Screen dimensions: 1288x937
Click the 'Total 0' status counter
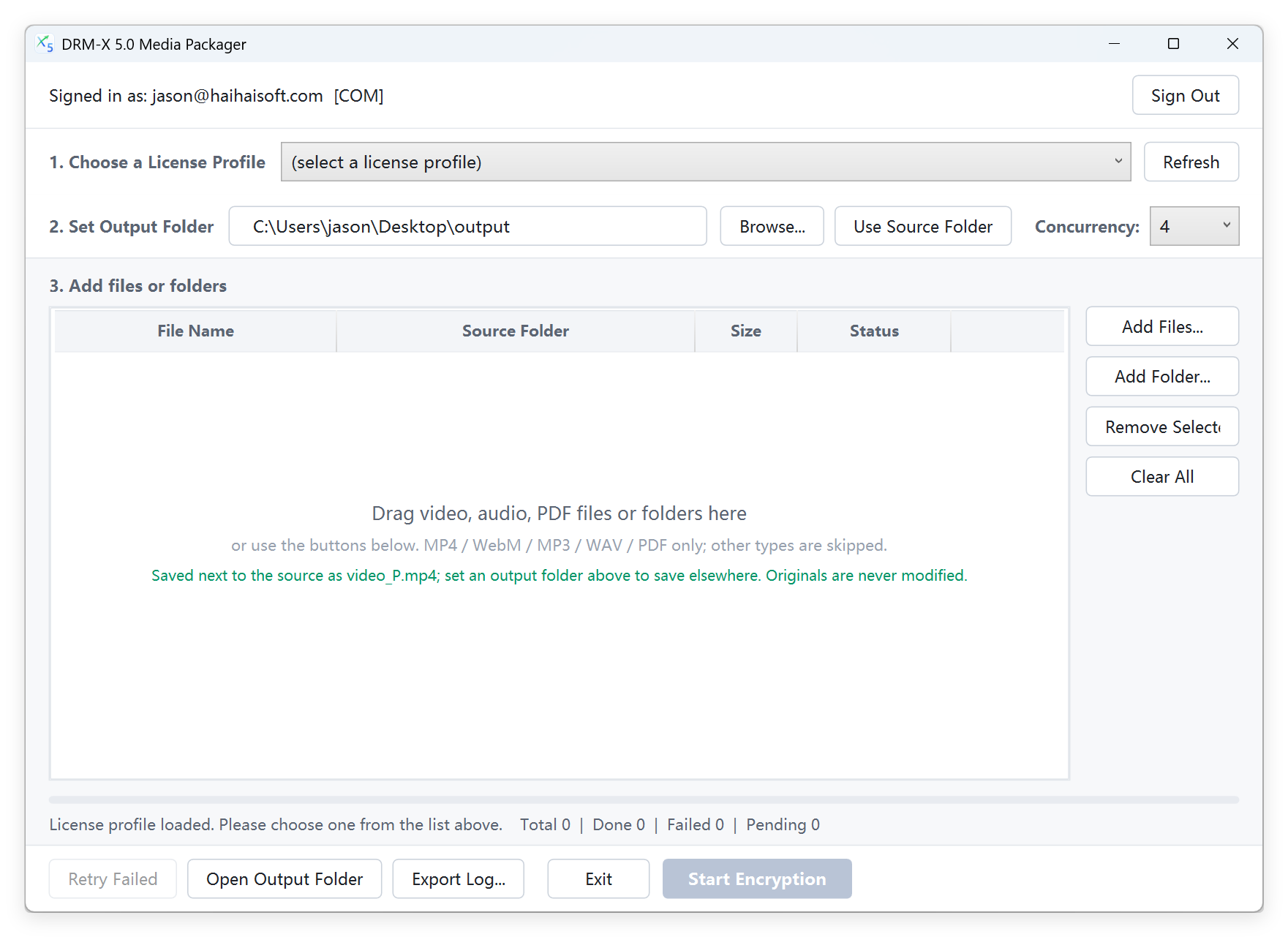(545, 824)
